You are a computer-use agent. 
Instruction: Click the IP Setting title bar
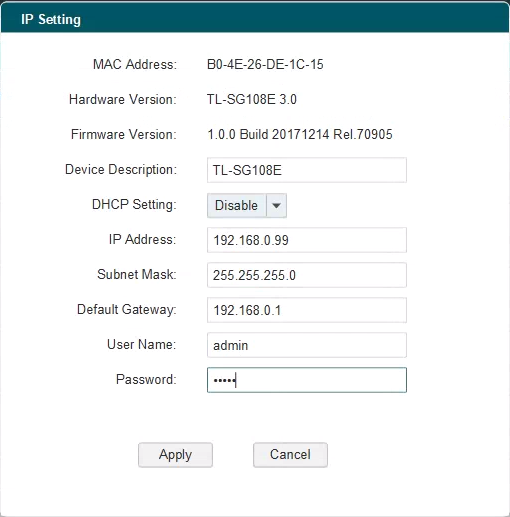[255, 19]
